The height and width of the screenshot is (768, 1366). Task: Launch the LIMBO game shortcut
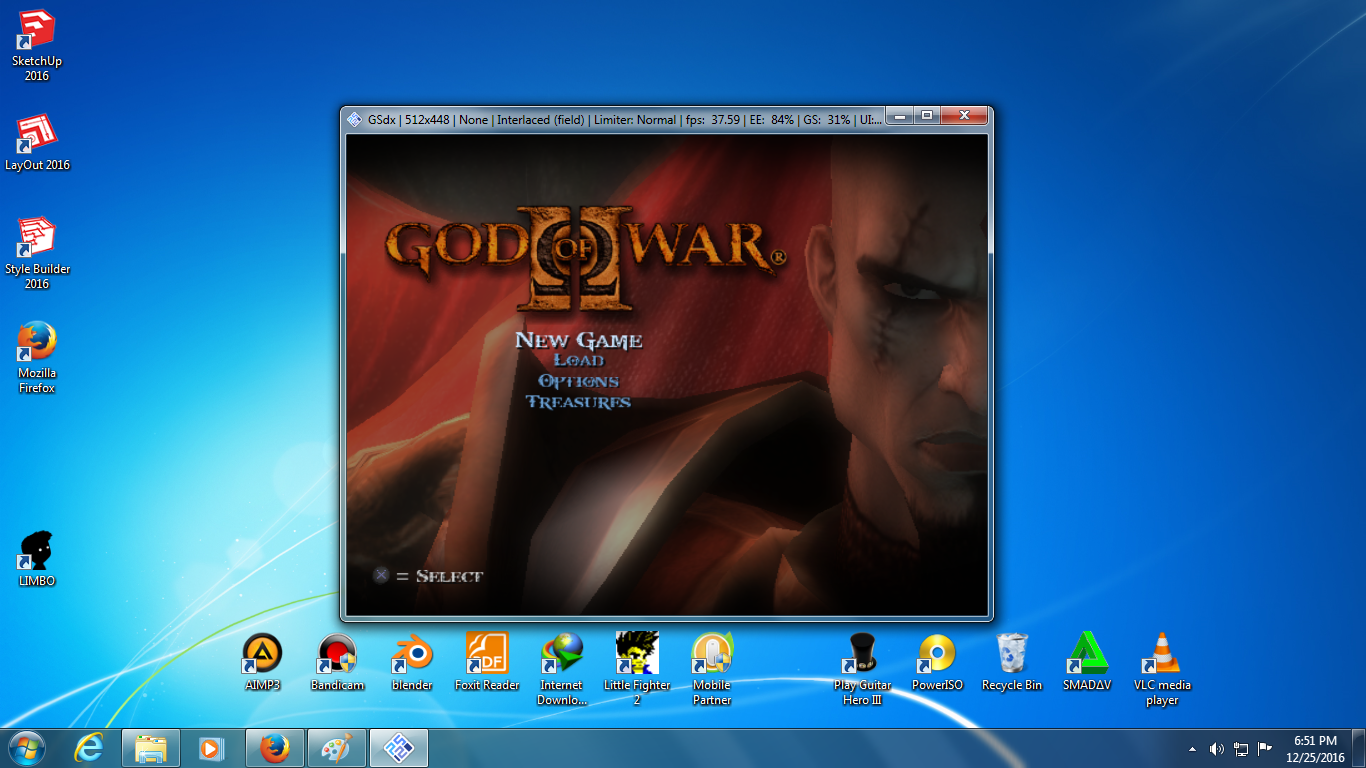[x=37, y=558]
